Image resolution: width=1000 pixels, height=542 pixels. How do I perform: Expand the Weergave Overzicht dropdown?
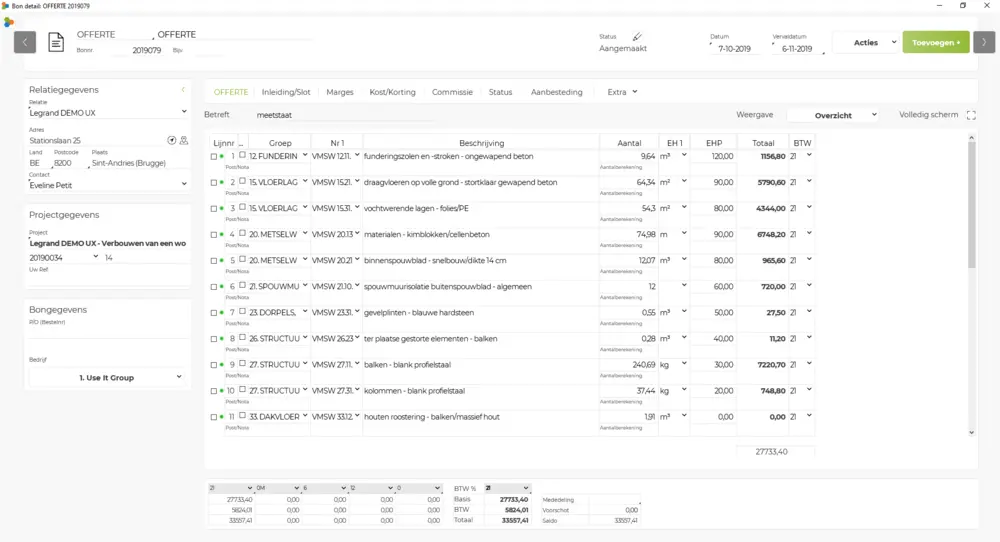tap(833, 115)
